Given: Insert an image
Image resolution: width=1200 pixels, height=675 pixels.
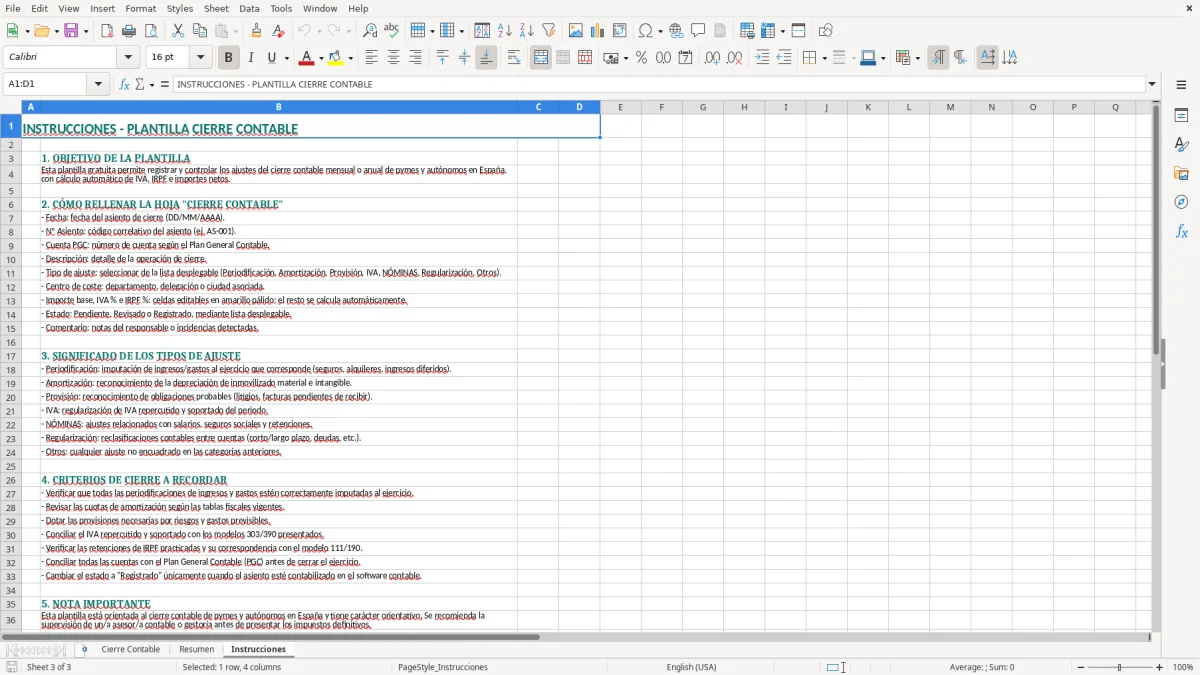Looking at the screenshot, I should point(576,31).
